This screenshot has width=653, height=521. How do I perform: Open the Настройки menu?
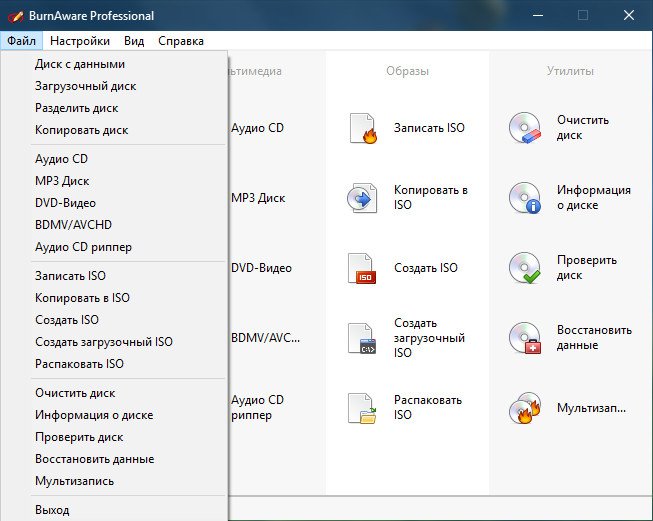(x=80, y=41)
